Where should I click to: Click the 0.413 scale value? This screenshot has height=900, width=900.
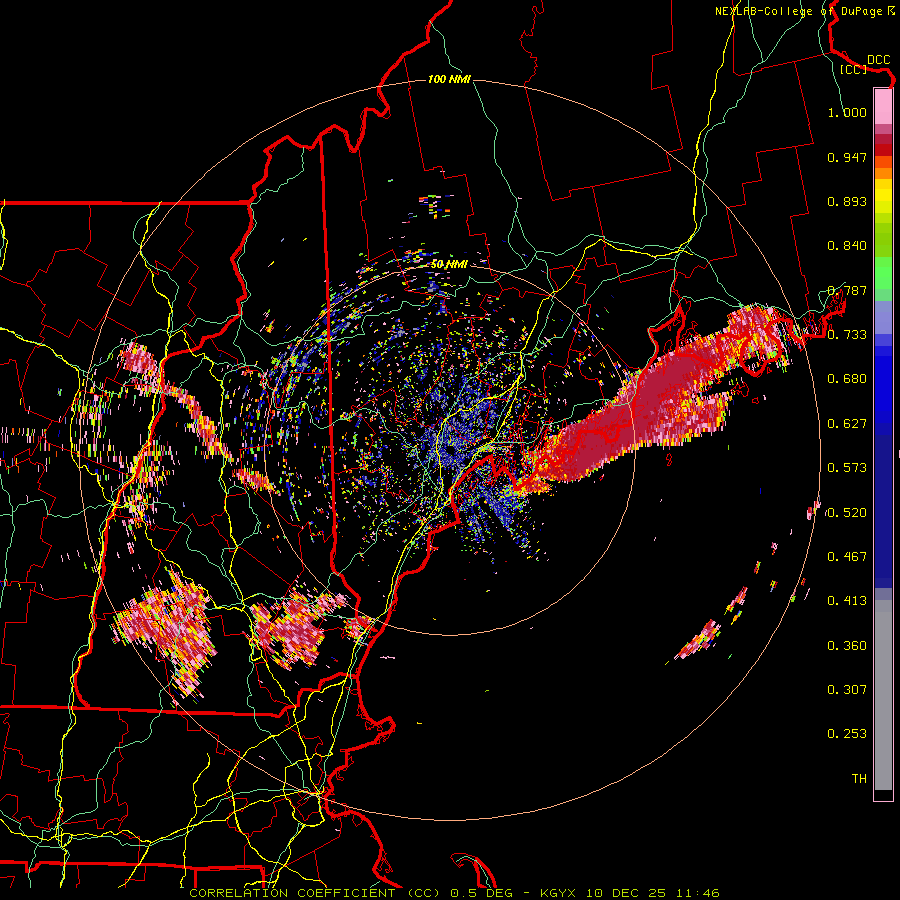tap(847, 601)
